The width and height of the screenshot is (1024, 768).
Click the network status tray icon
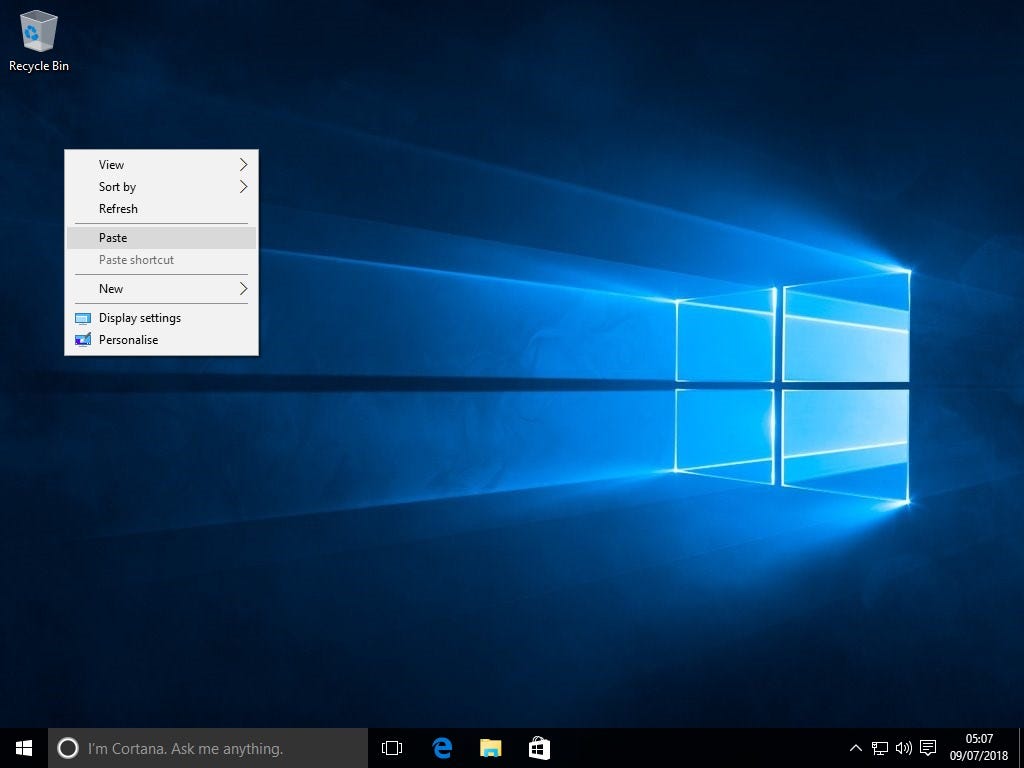pos(880,748)
